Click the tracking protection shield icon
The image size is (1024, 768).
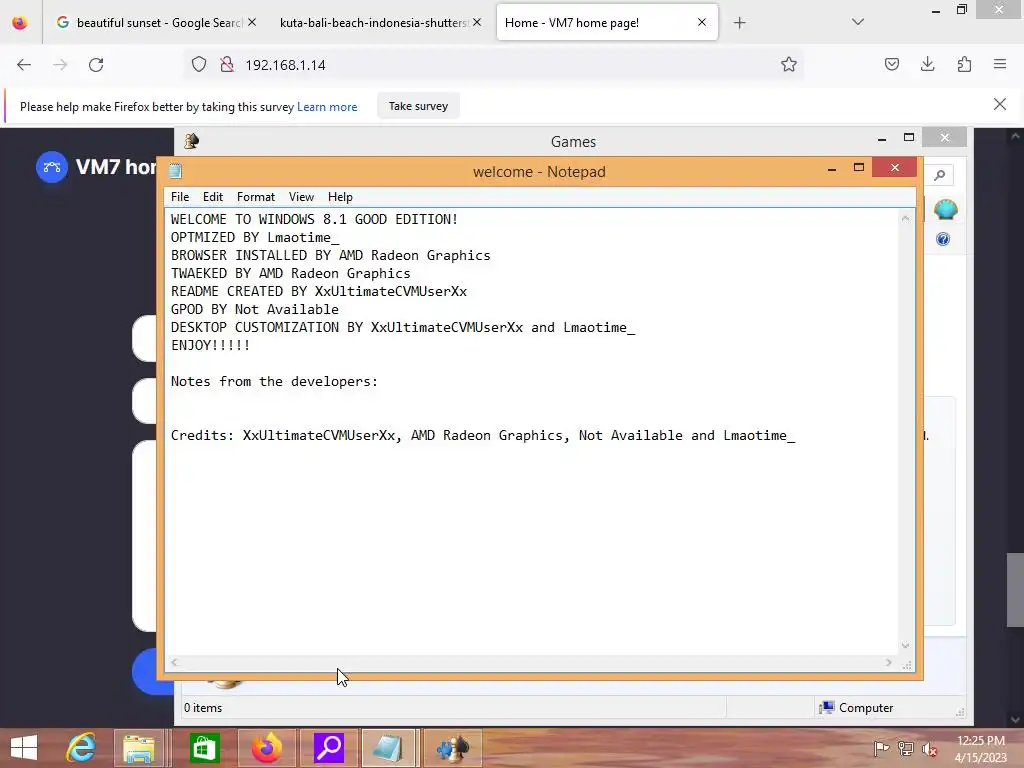(199, 65)
